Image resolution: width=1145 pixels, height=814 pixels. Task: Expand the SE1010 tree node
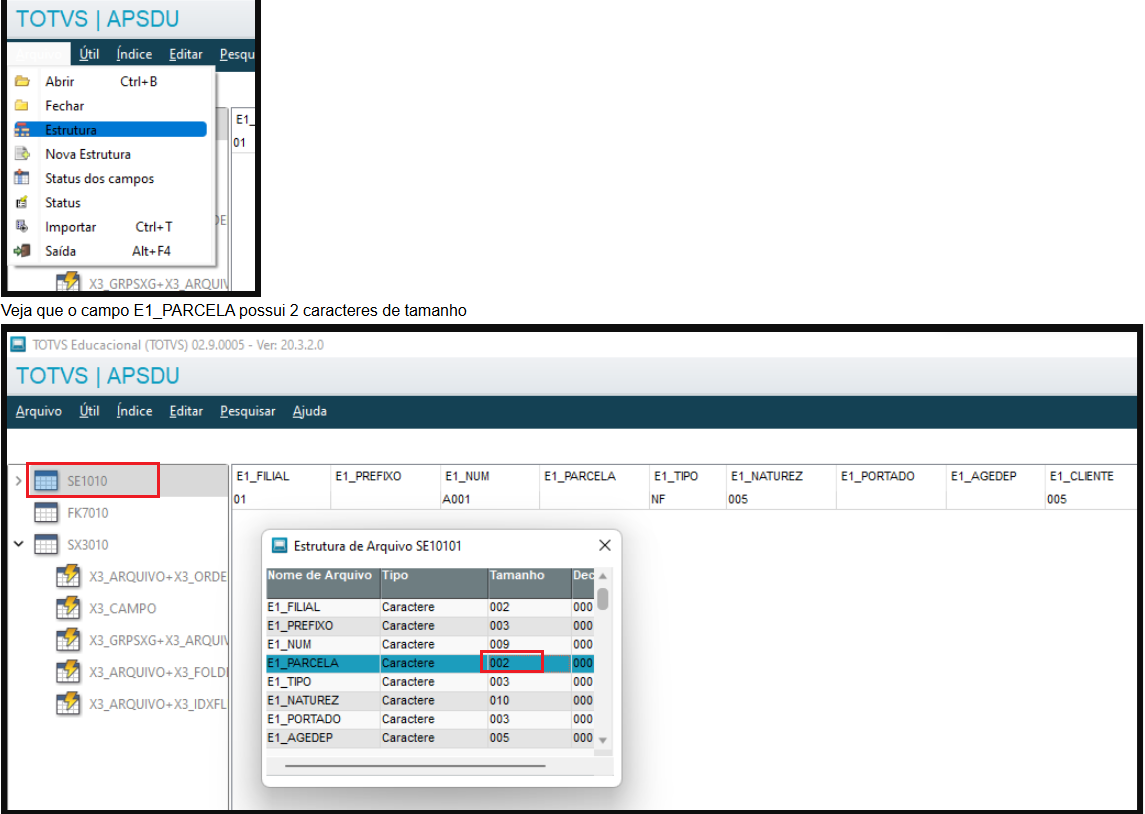point(18,481)
